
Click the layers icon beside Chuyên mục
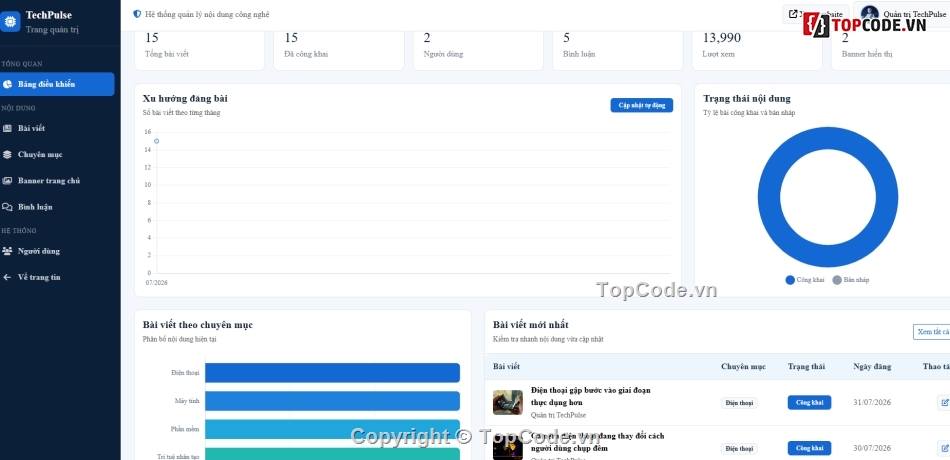tap(7, 155)
